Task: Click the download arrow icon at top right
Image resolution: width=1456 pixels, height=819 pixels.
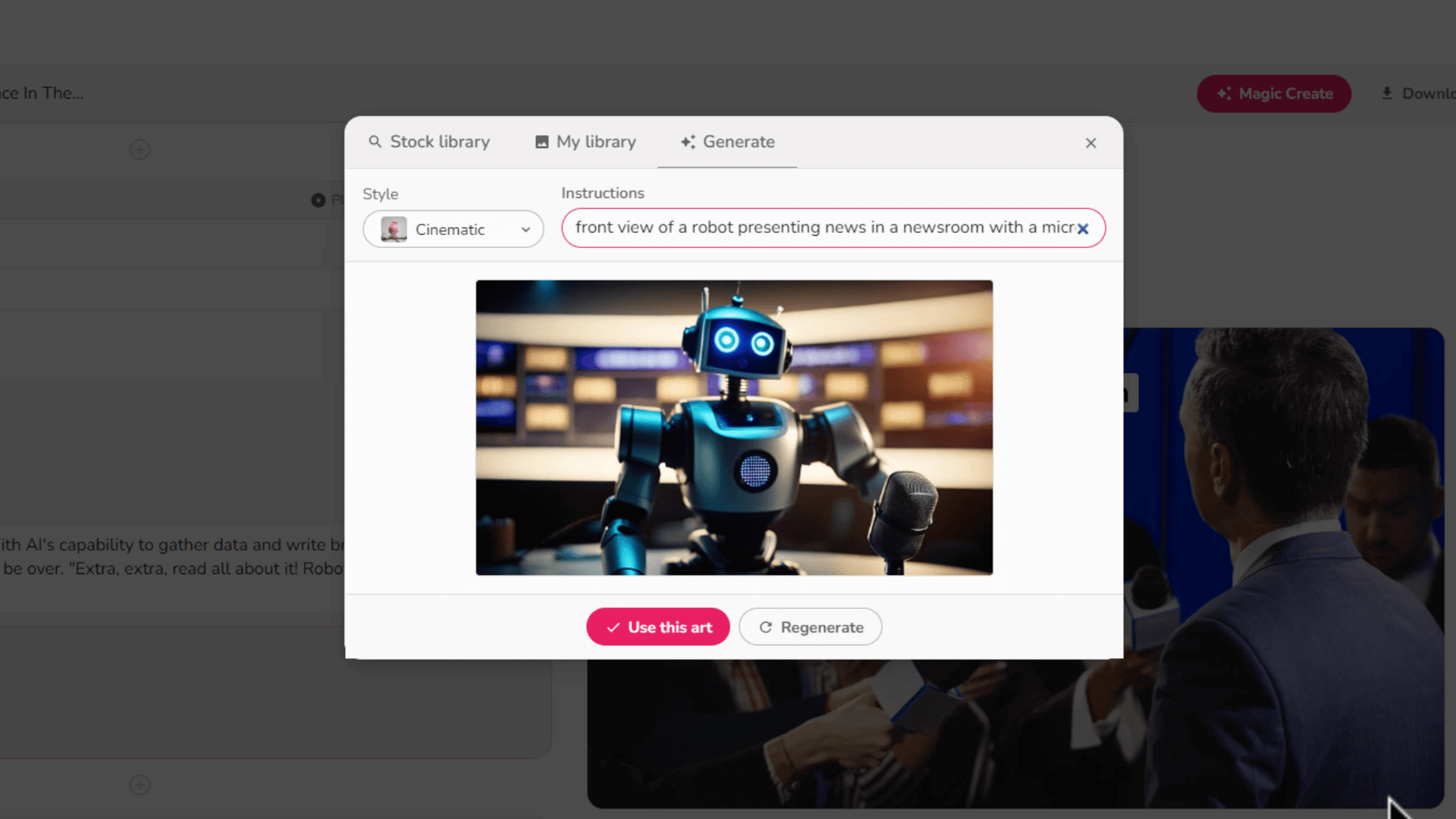Action: [1388, 93]
